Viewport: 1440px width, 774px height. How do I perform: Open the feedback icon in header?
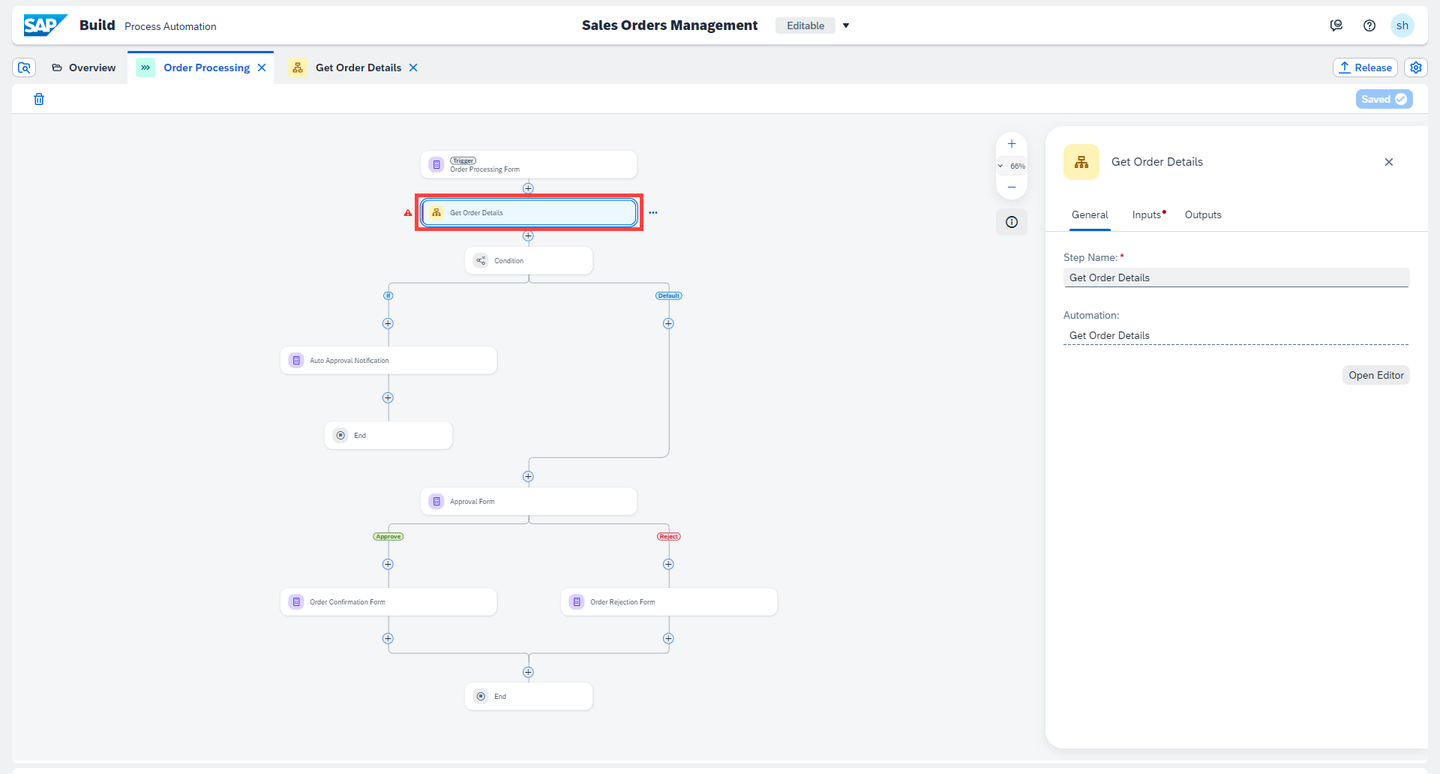click(1336, 25)
